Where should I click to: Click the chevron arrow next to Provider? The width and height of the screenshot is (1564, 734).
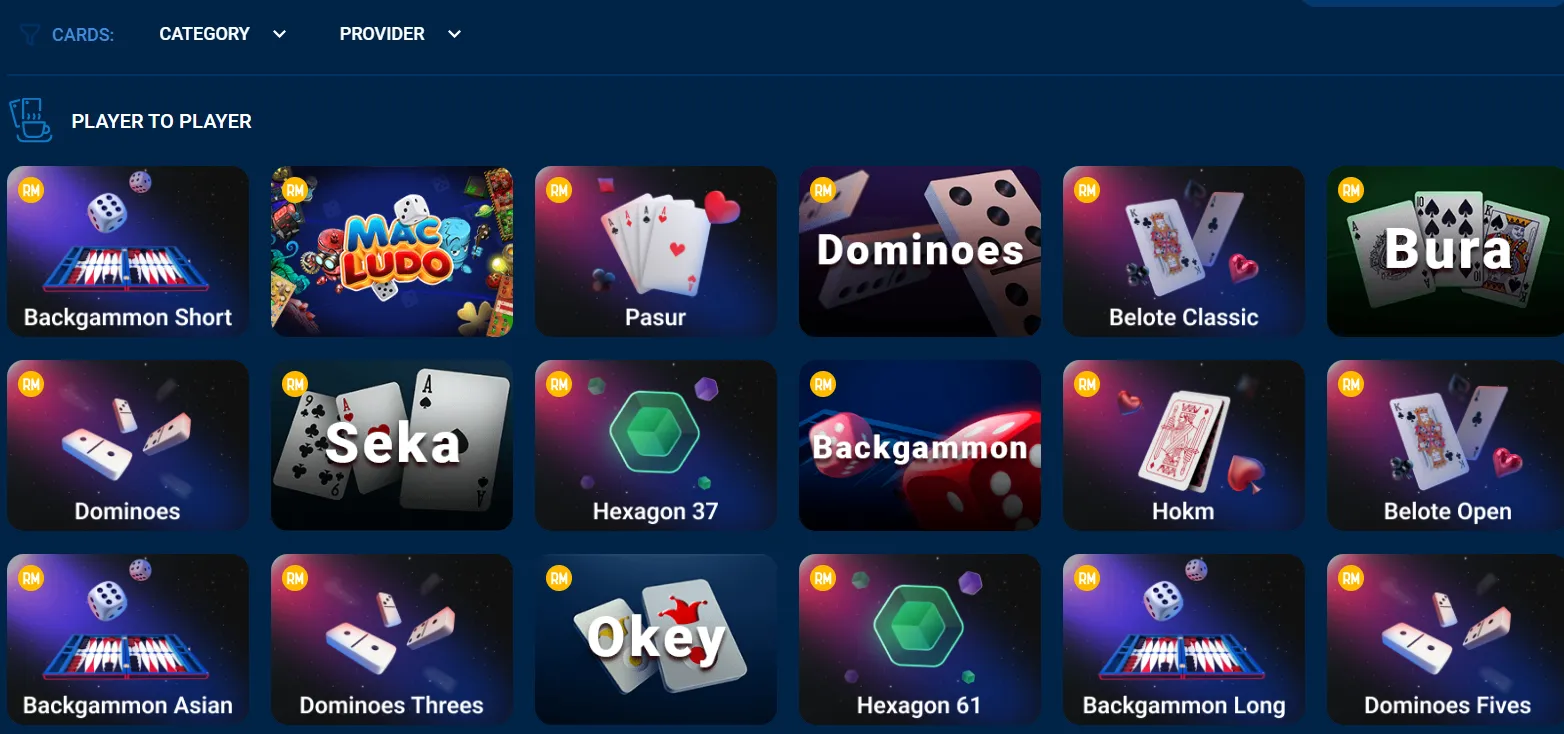(454, 34)
